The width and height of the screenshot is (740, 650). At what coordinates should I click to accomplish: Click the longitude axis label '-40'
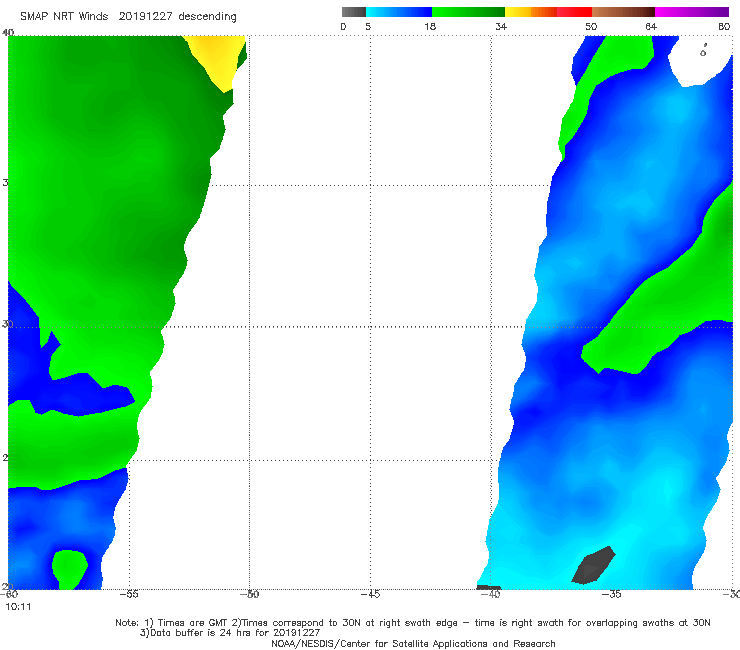coord(491,594)
